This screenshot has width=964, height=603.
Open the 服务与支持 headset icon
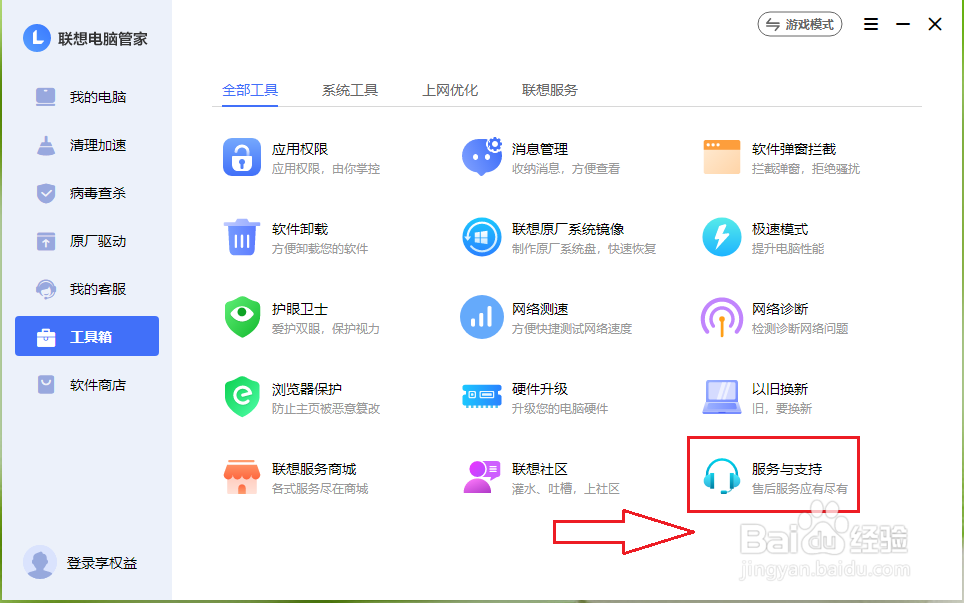722,476
